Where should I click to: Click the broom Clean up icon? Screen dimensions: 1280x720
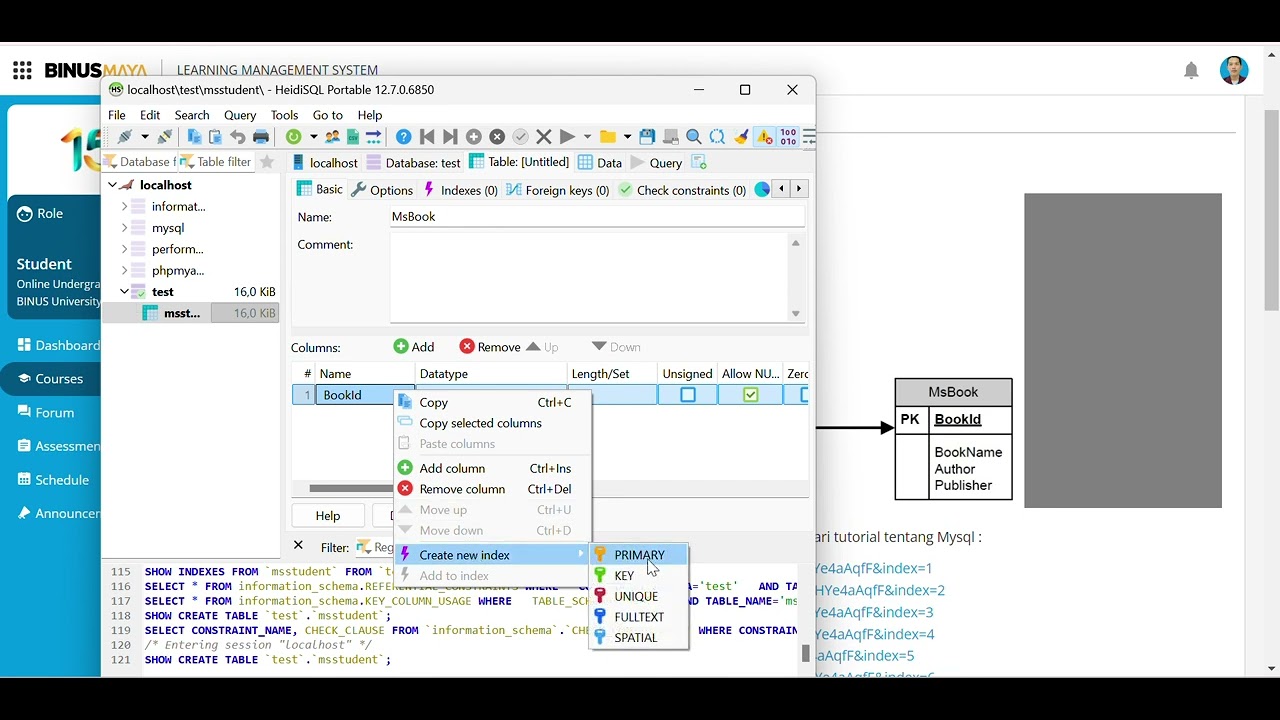(741, 137)
